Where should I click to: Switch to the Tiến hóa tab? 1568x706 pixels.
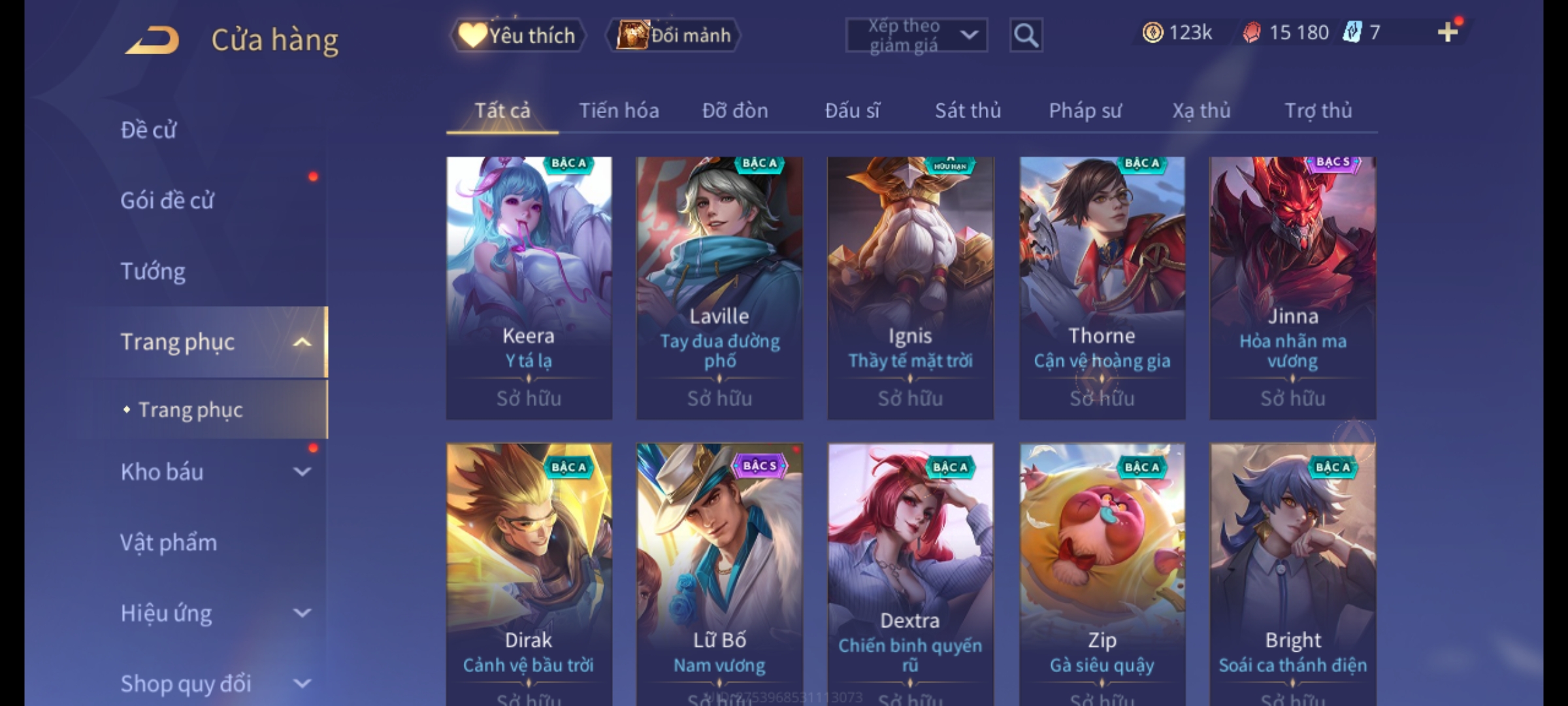click(619, 110)
